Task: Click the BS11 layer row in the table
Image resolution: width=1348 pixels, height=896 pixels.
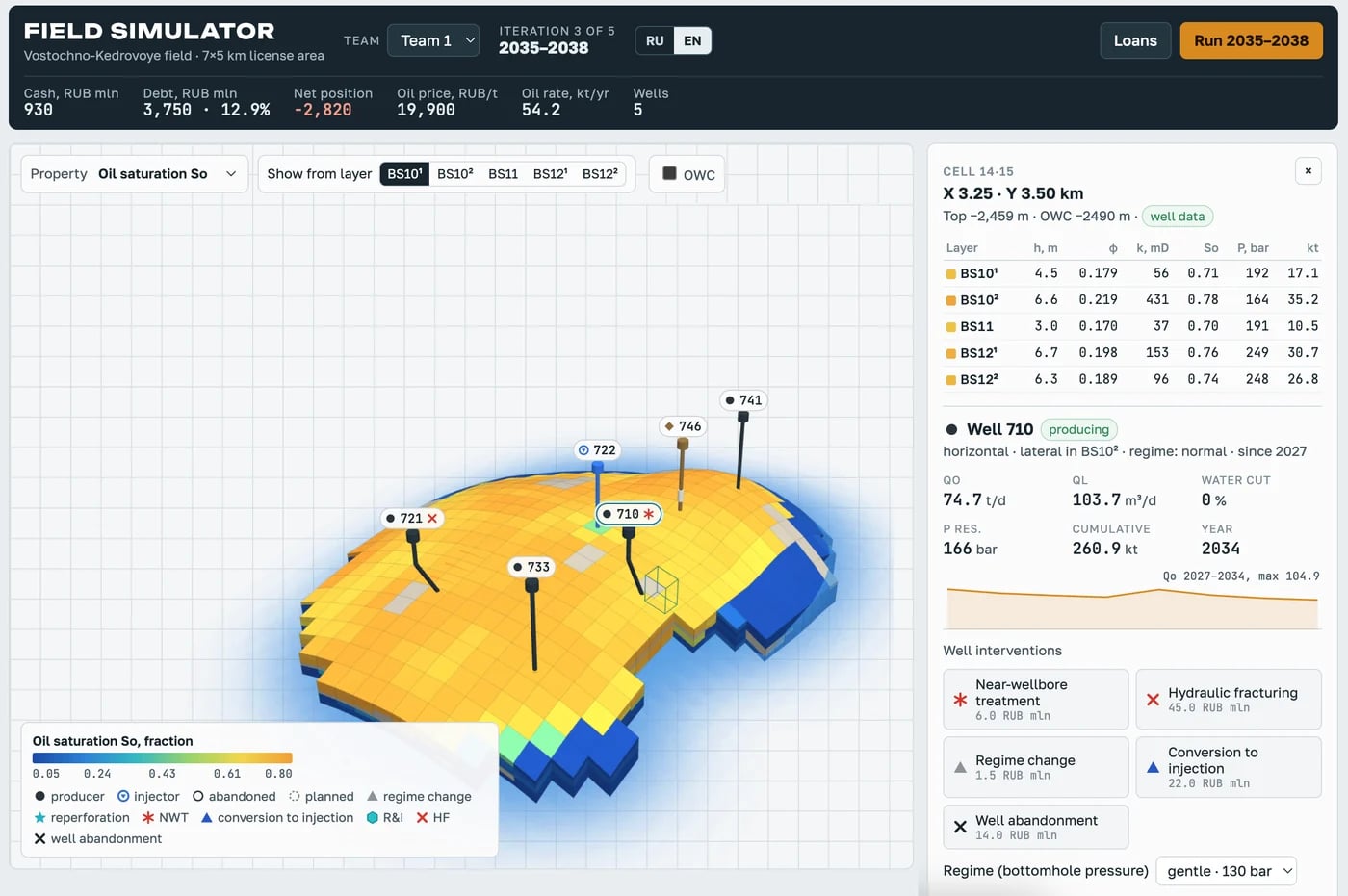Action: click(1132, 326)
